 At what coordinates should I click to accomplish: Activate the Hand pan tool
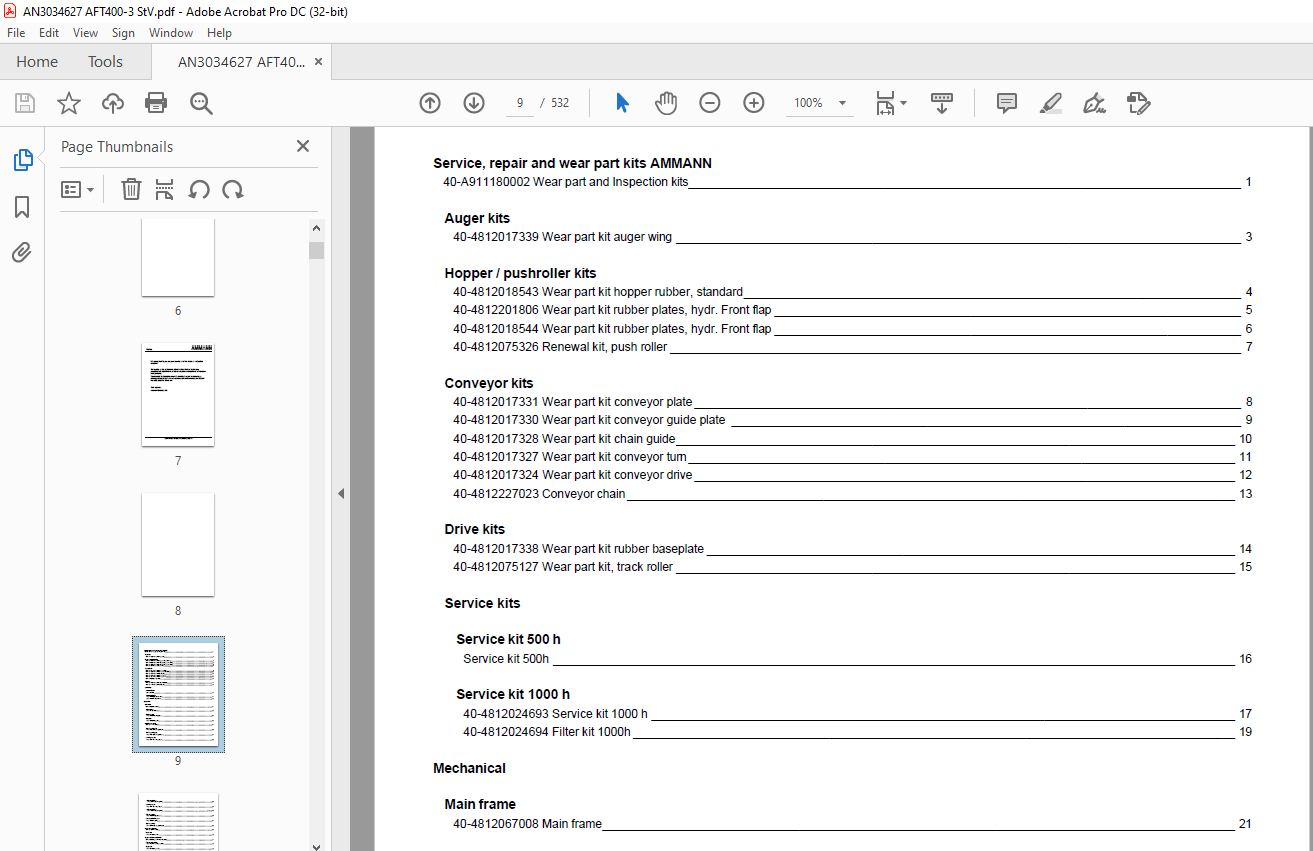pos(666,103)
